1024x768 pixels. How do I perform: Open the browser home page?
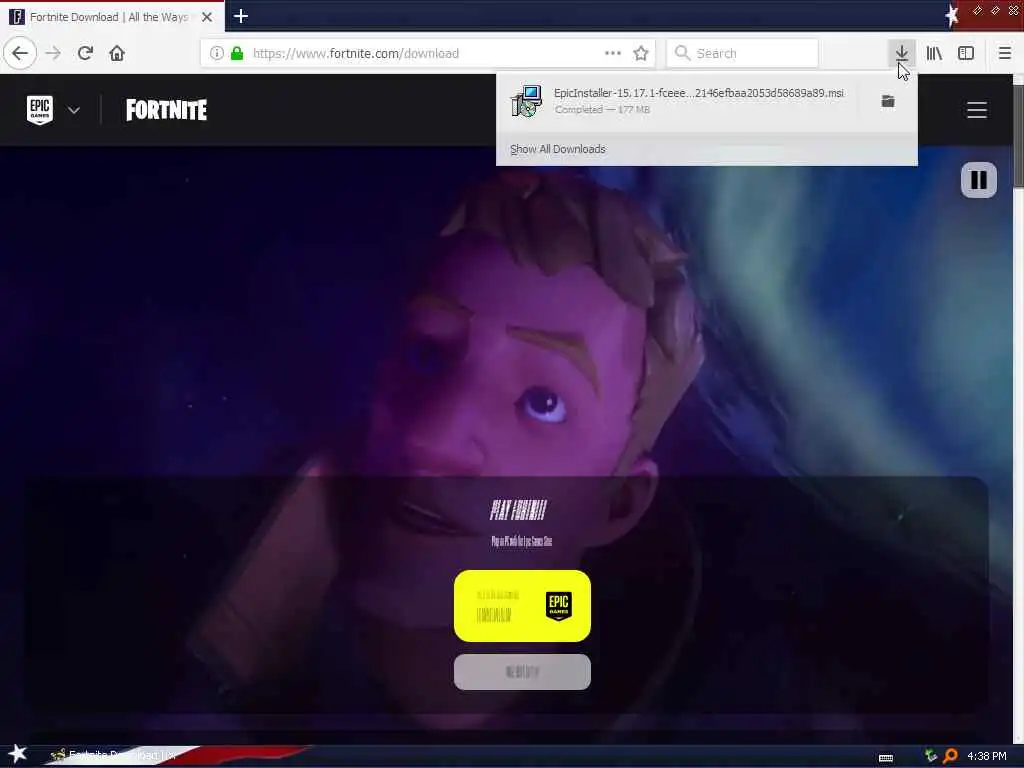pyautogui.click(x=117, y=53)
